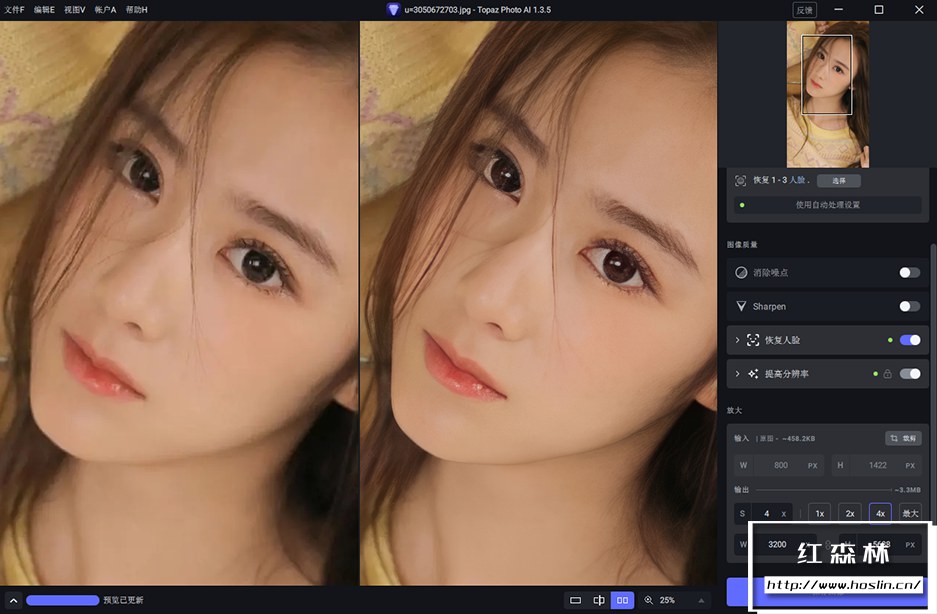Image resolution: width=937 pixels, height=614 pixels.
Task: Toggle the 消除噪点 switch on
Action: point(910,273)
